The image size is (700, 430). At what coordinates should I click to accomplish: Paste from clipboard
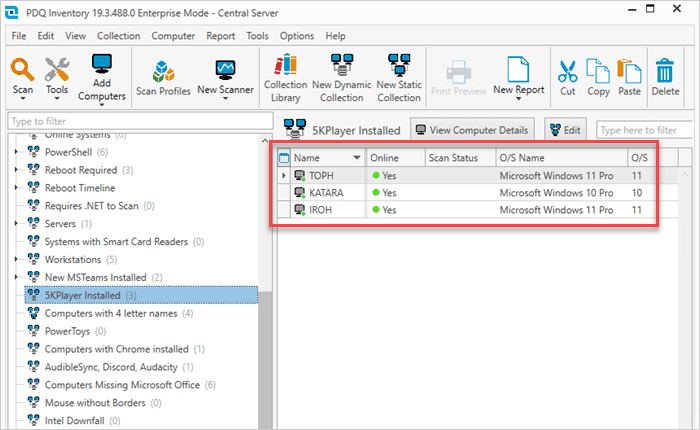pos(629,78)
